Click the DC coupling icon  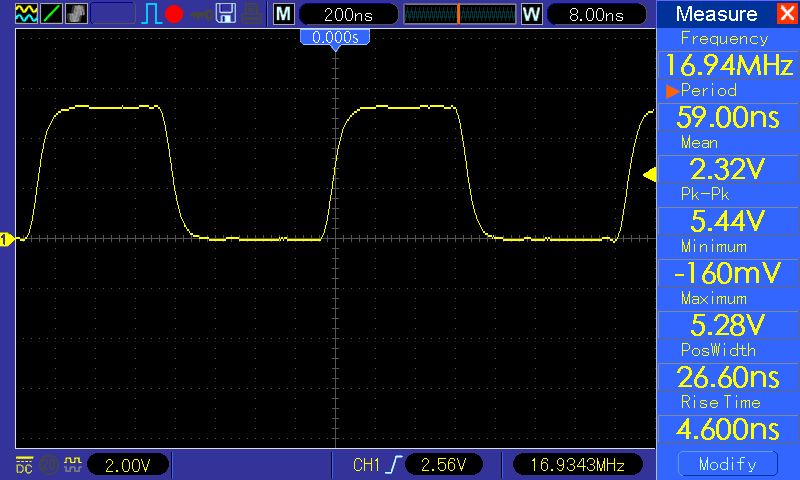[x=24, y=465]
